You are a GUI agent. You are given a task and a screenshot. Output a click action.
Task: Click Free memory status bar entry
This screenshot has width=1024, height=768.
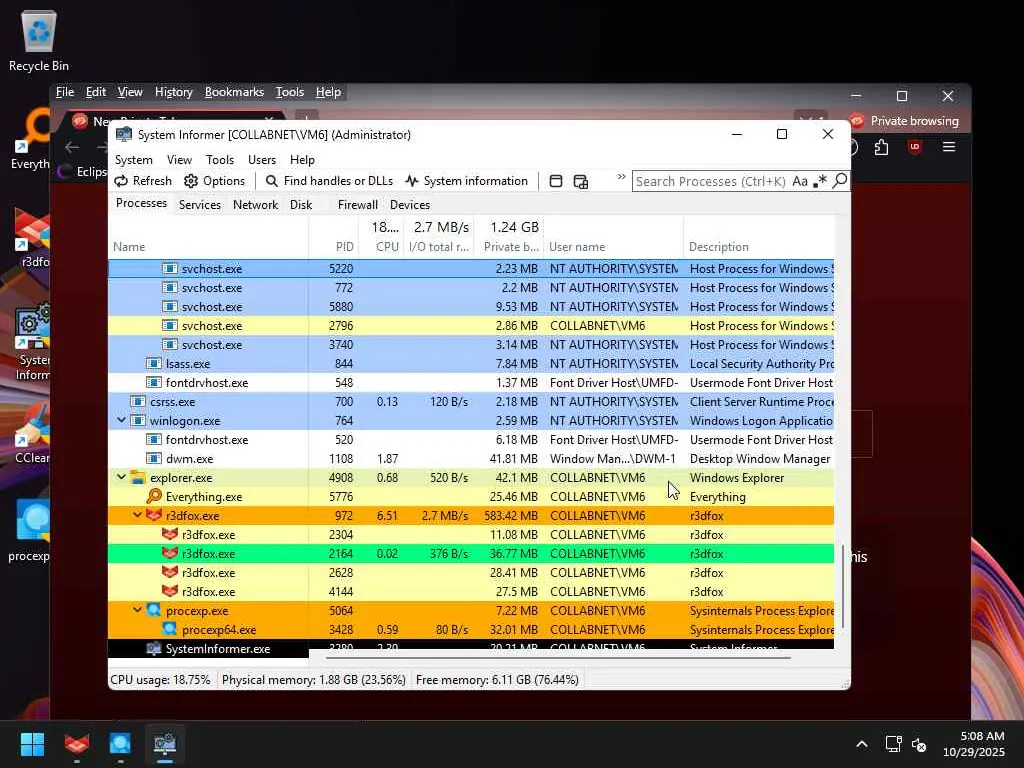click(497, 680)
